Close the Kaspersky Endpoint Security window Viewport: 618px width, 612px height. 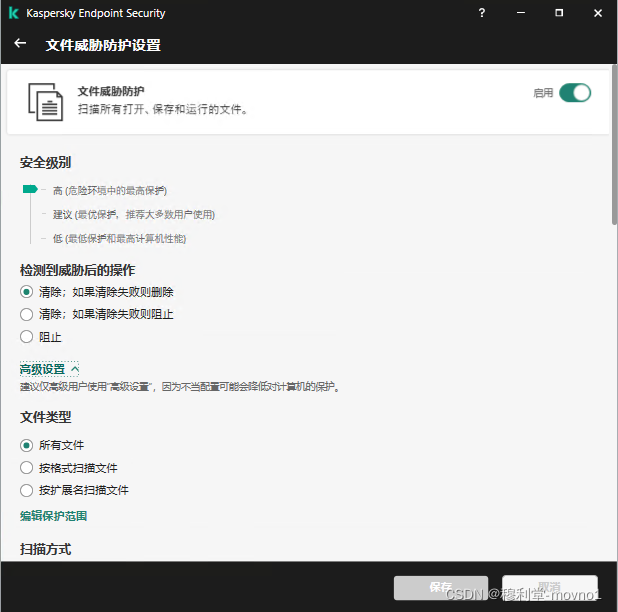[x=598, y=13]
